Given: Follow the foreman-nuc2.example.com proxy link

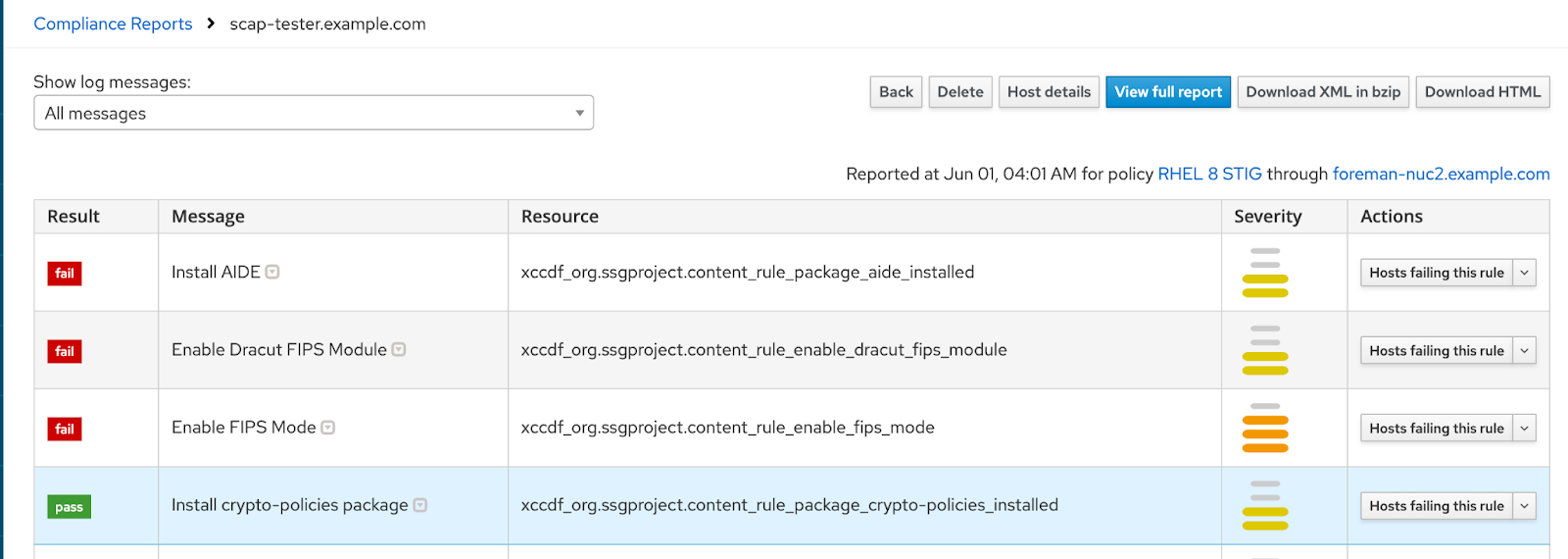Looking at the screenshot, I should pos(1441,174).
